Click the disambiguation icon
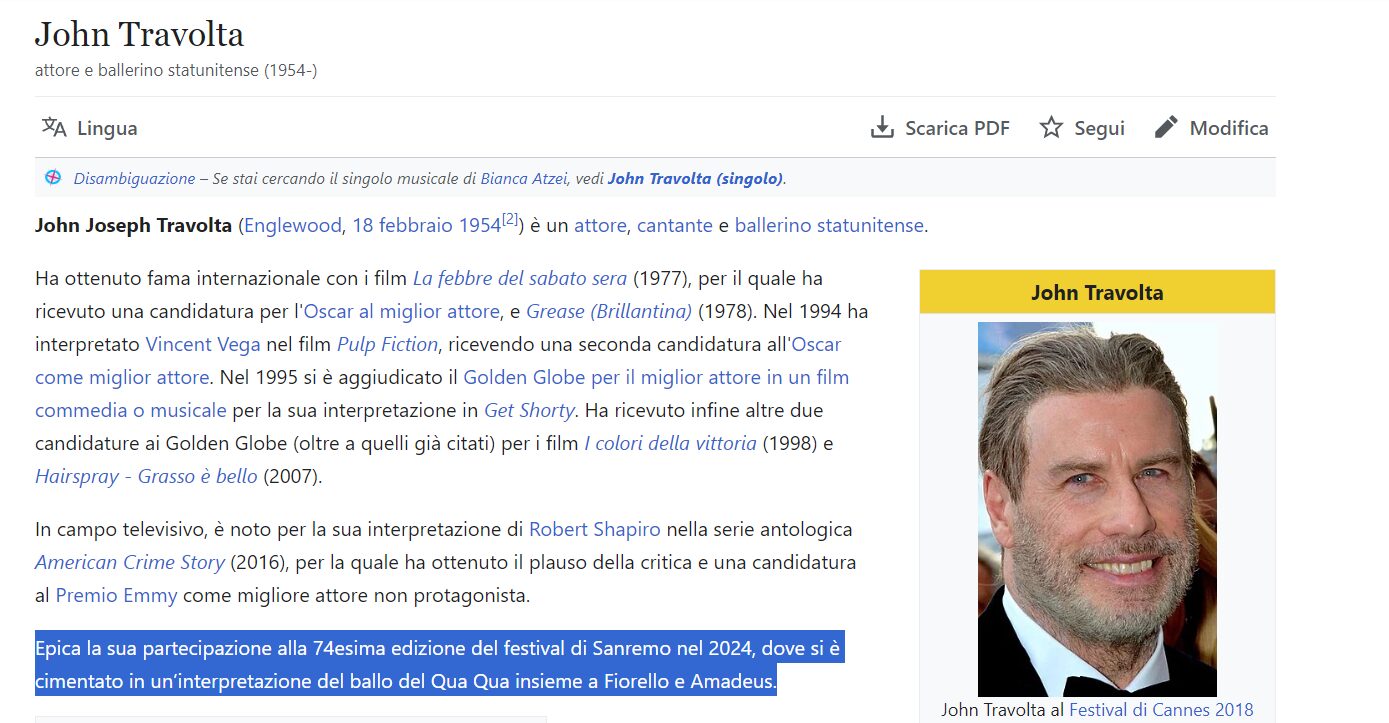The height and width of the screenshot is (723, 1389). (53, 178)
